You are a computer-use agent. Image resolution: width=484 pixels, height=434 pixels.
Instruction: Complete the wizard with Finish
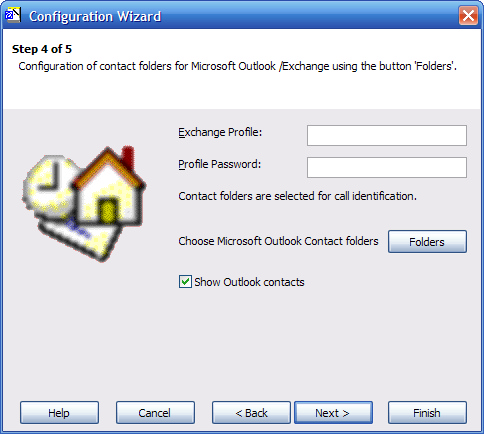coord(427,413)
